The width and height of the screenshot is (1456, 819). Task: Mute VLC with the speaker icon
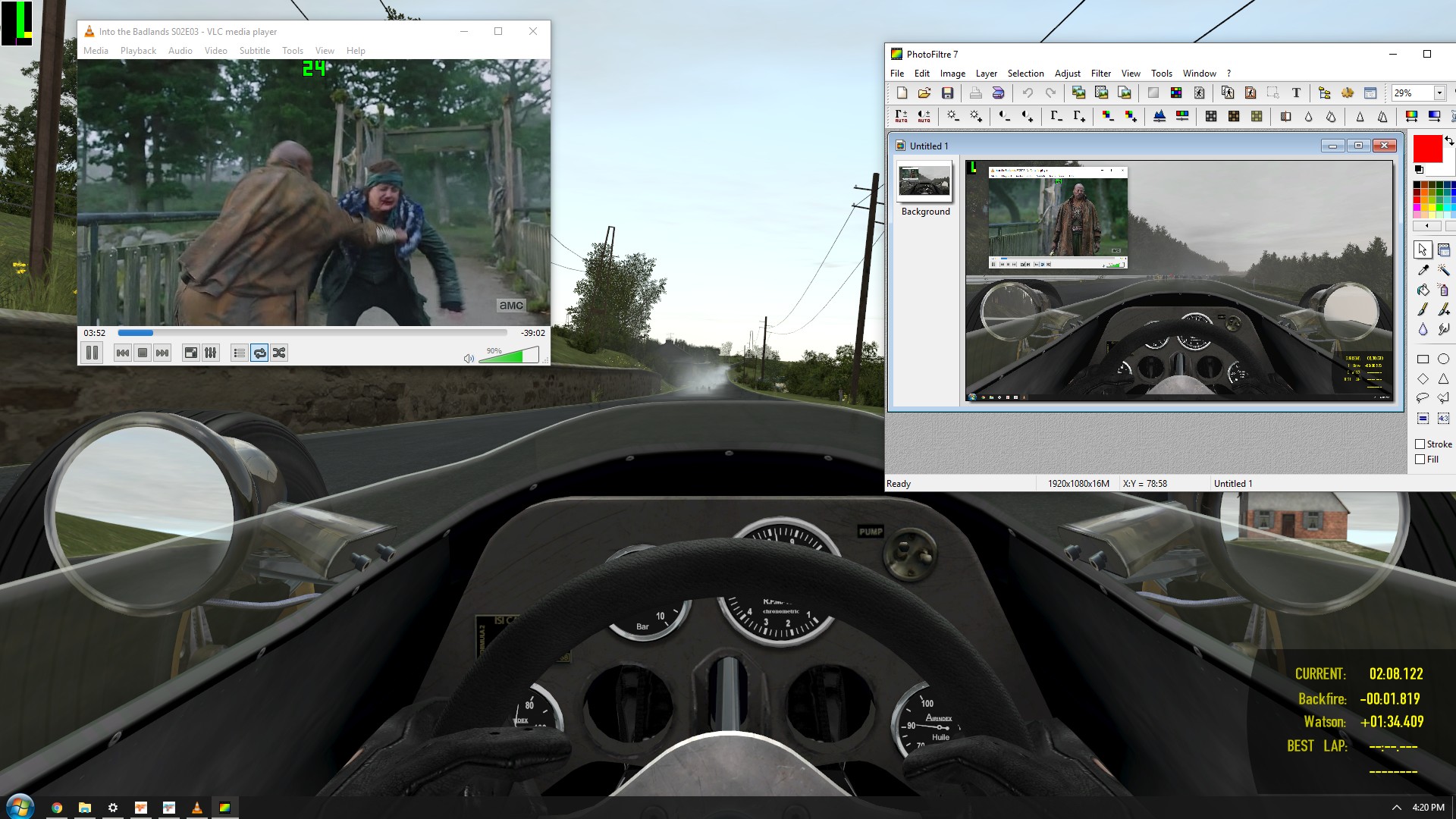(x=469, y=358)
